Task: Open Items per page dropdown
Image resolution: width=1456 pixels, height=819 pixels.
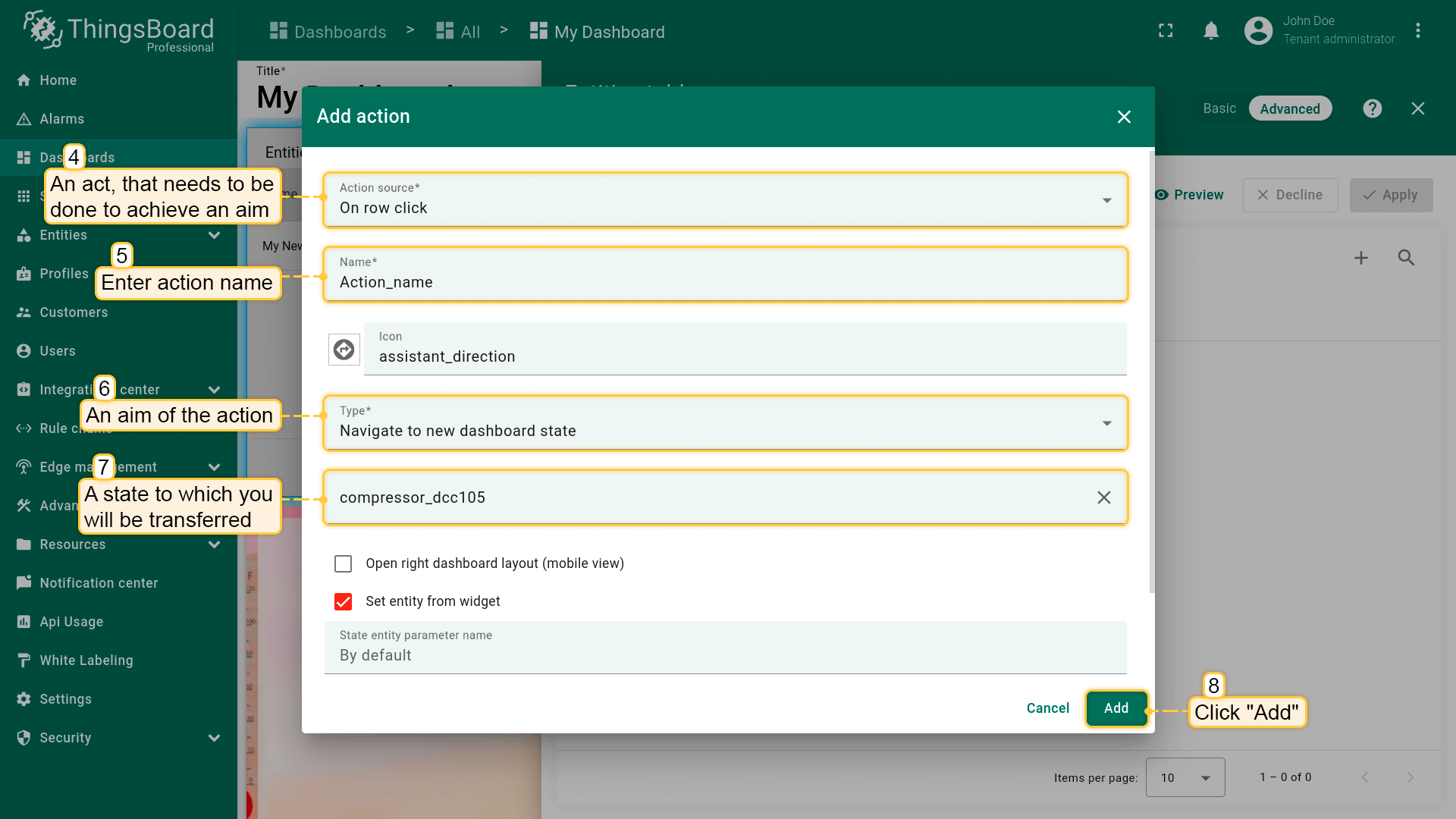Action: [x=1185, y=777]
